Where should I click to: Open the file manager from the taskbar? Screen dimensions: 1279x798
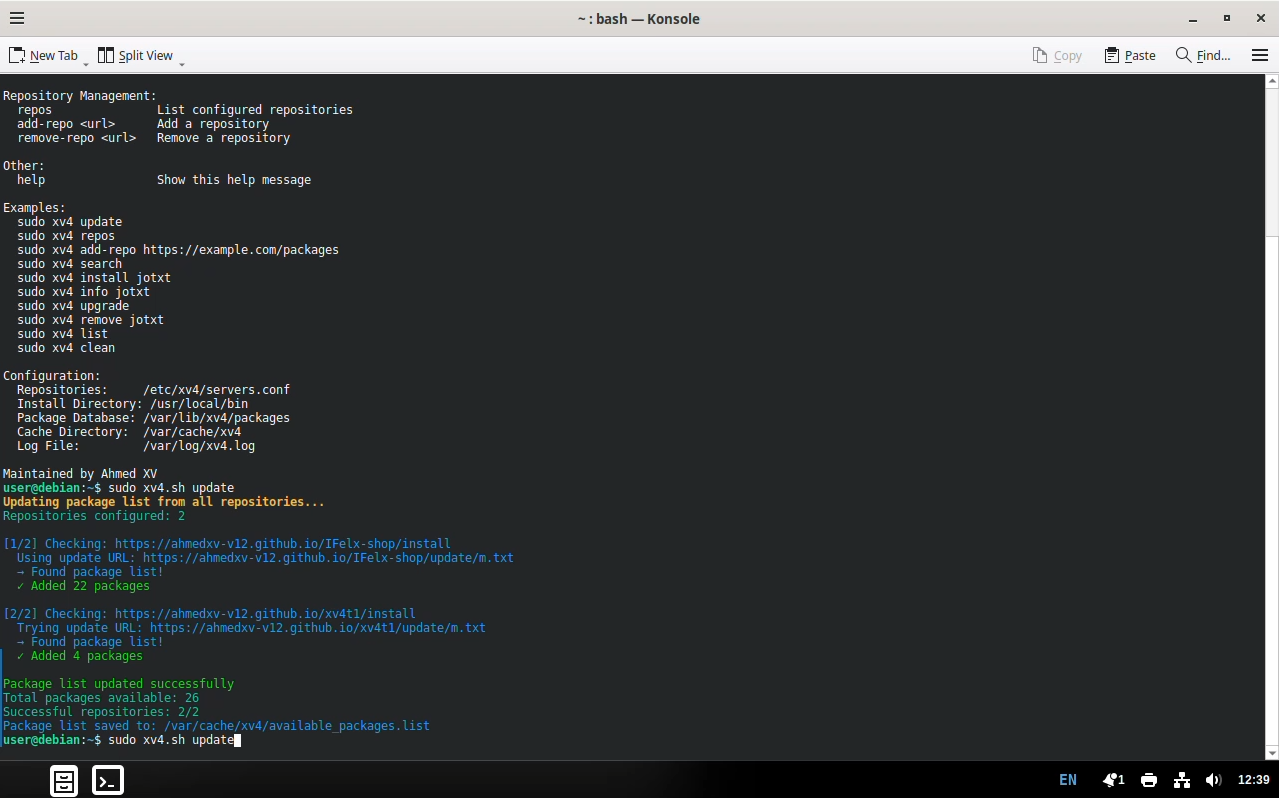coord(63,780)
